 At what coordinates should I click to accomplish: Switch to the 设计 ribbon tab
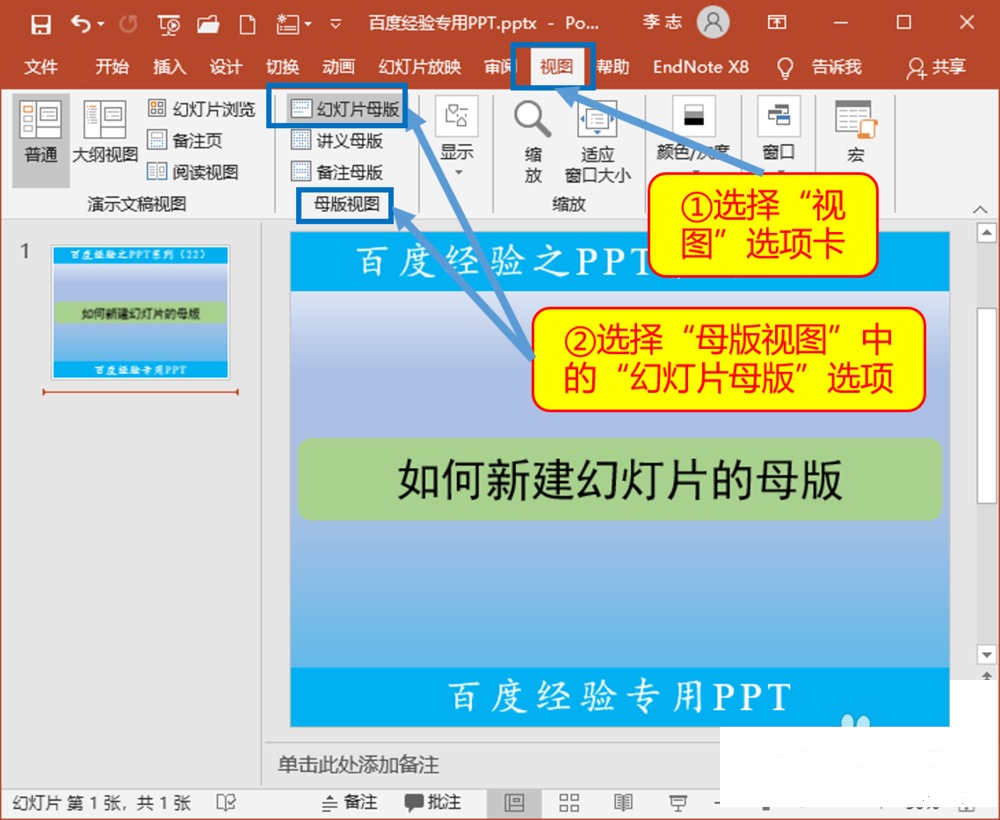226,66
